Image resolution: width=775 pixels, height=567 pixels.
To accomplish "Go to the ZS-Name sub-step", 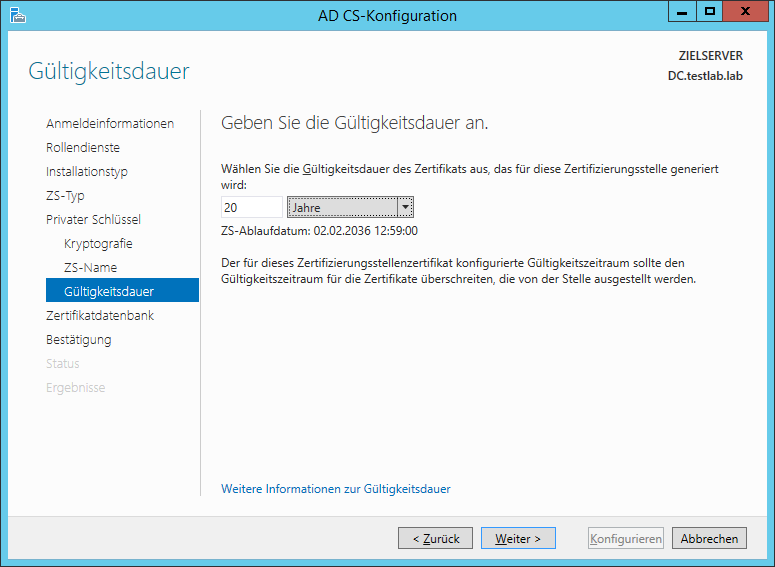I will pos(90,267).
